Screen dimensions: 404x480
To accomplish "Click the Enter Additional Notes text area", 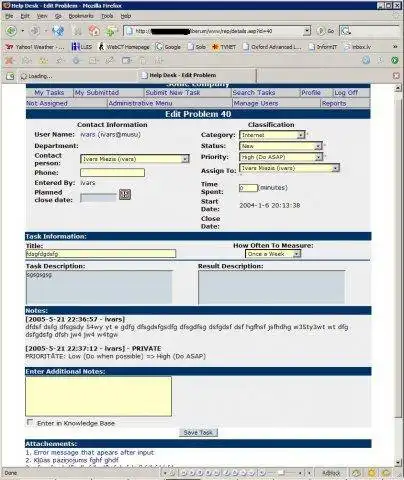I will pyautogui.click(x=99, y=396).
